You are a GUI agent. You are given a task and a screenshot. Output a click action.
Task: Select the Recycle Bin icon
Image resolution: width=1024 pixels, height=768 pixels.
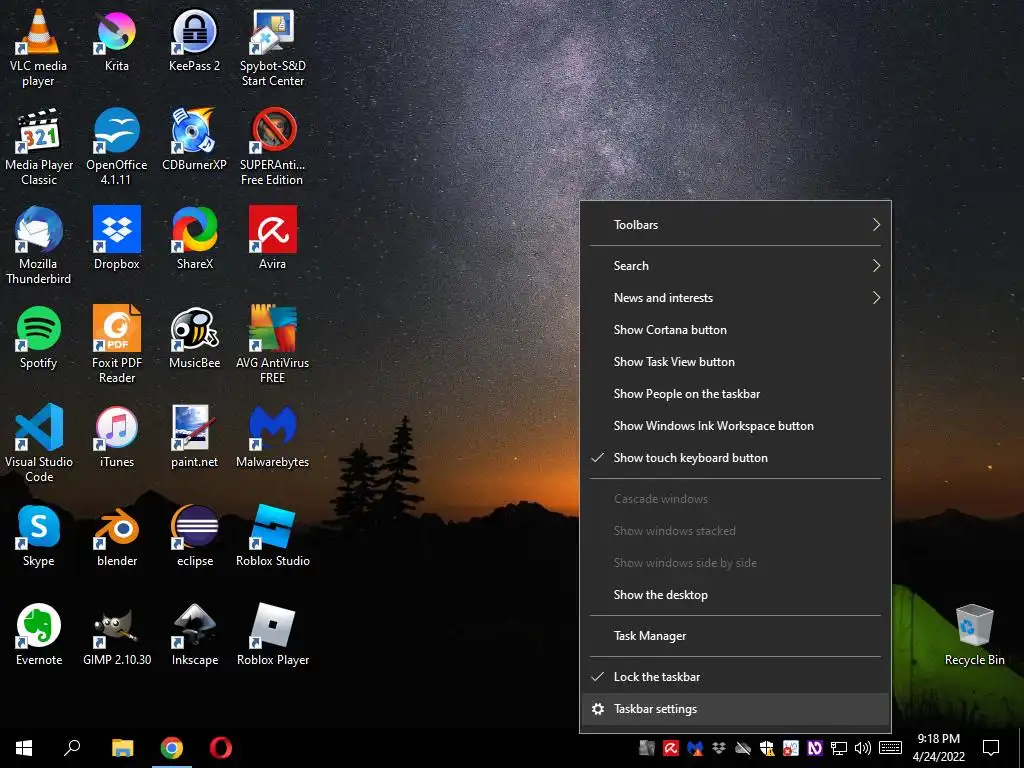point(974,635)
